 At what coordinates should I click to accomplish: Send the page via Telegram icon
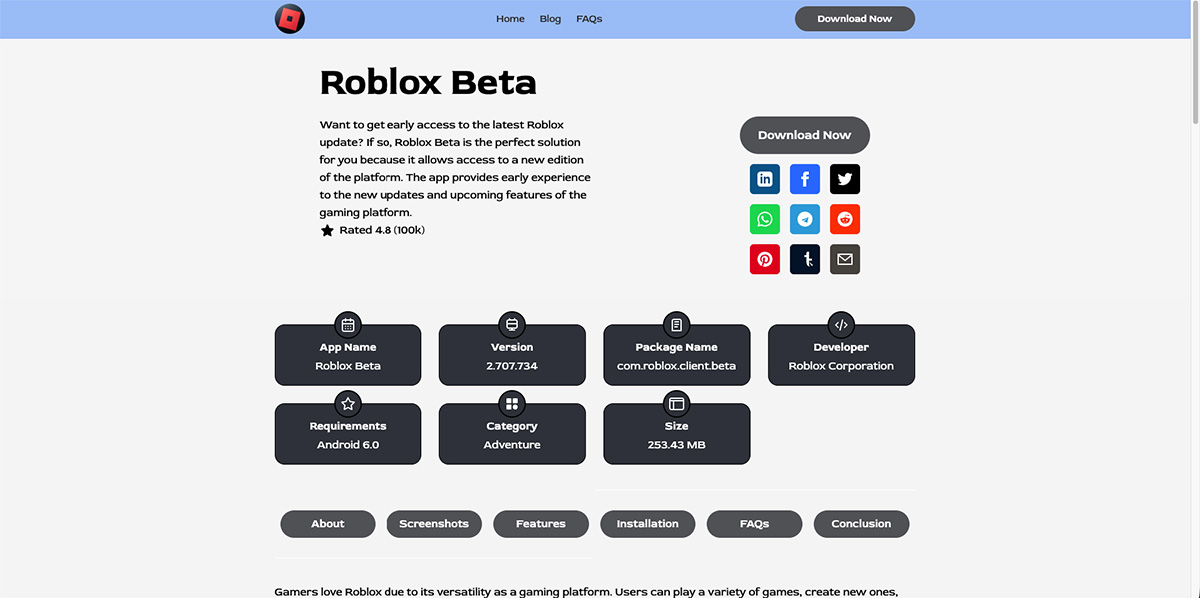coord(804,218)
